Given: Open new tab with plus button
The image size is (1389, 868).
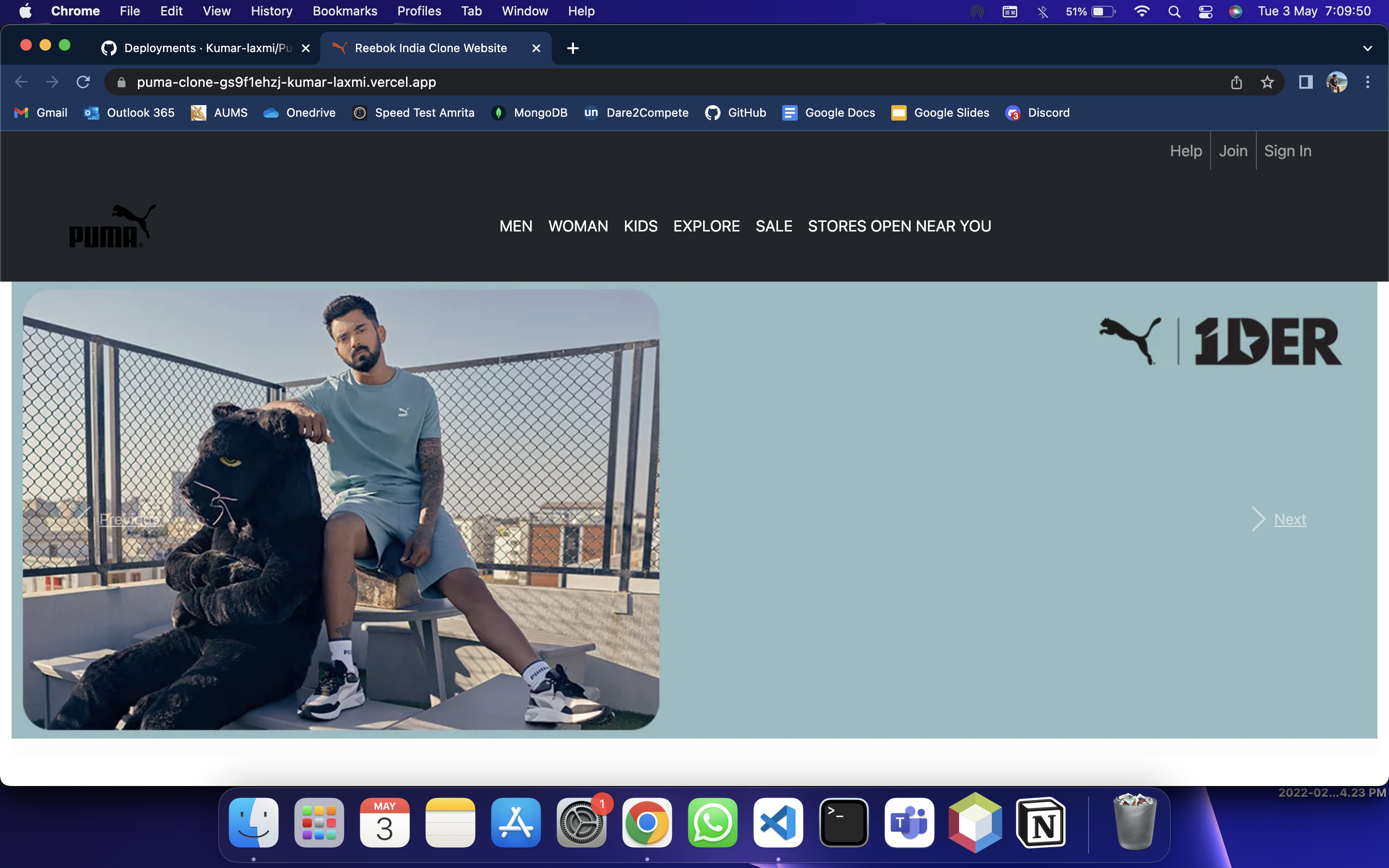Looking at the screenshot, I should [x=572, y=48].
